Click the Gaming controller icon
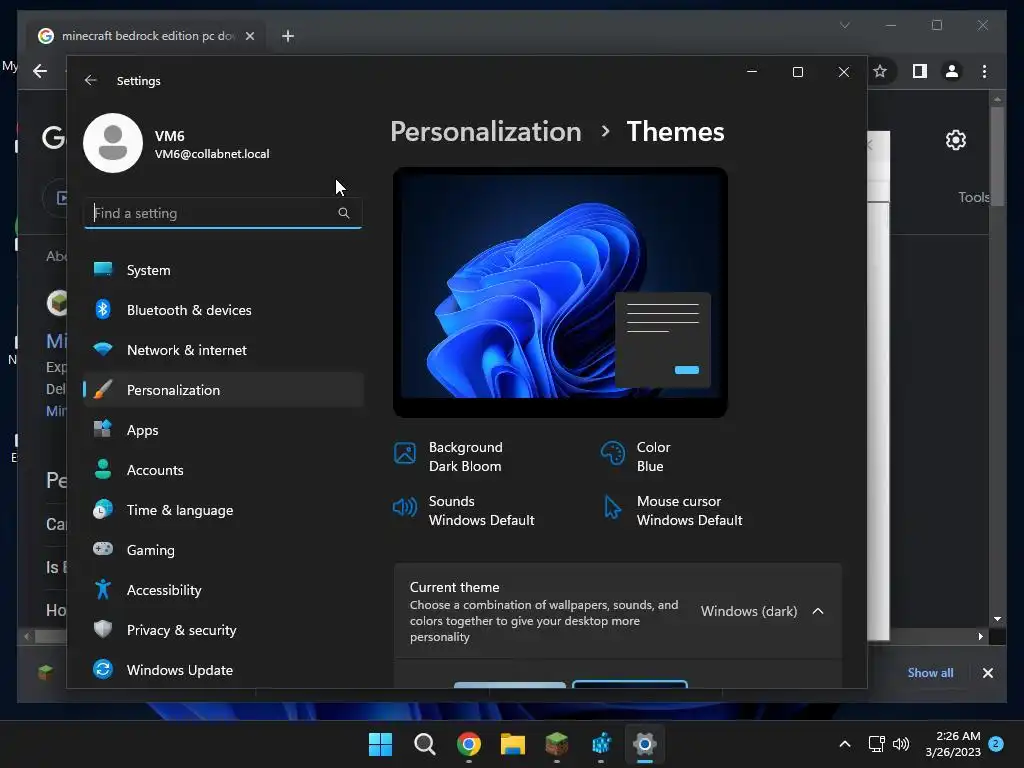 (103, 549)
